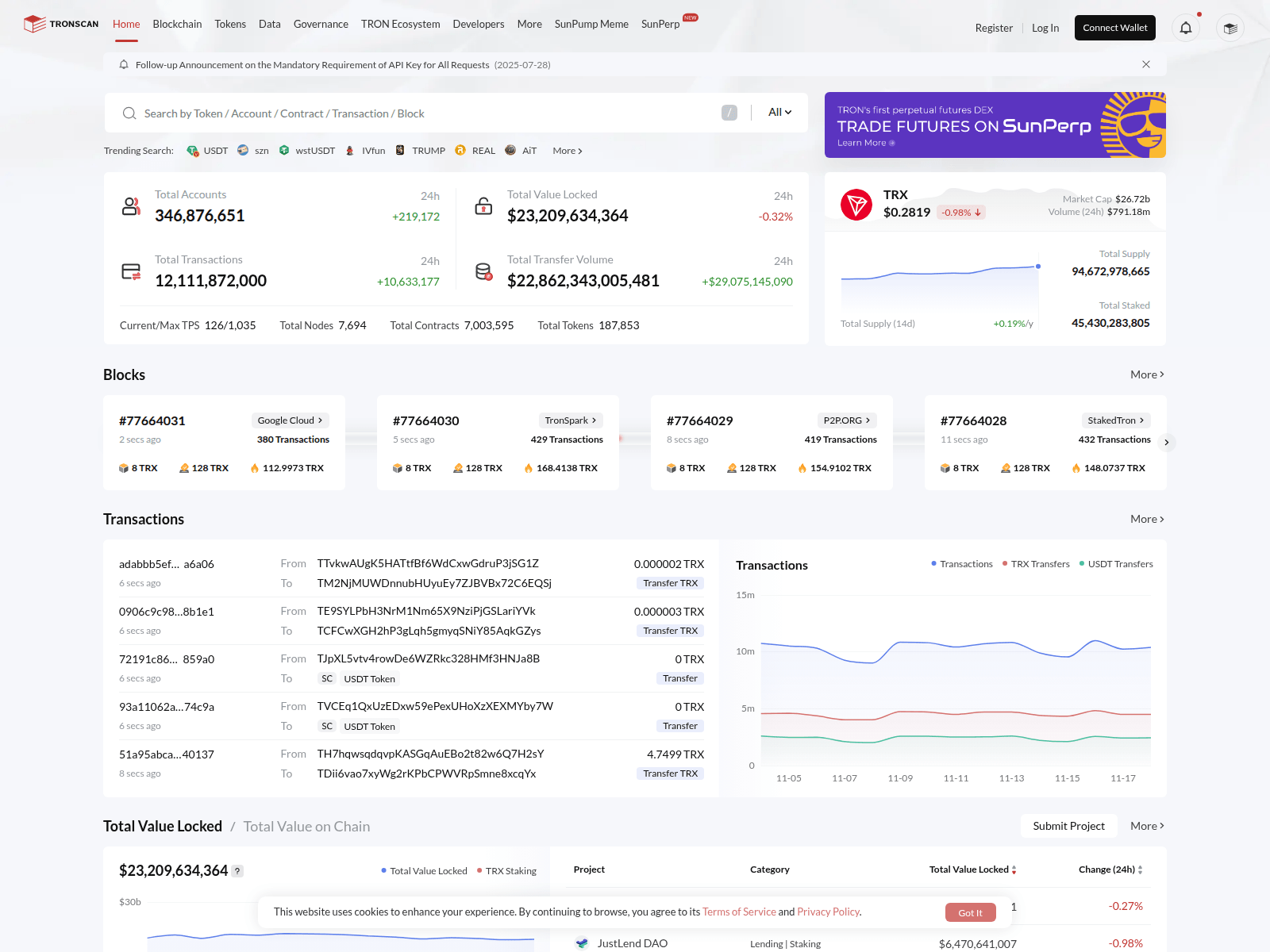Click the burn flame icon in #77664028
This screenshot has height=952, width=1270.
pyautogui.click(x=1076, y=468)
